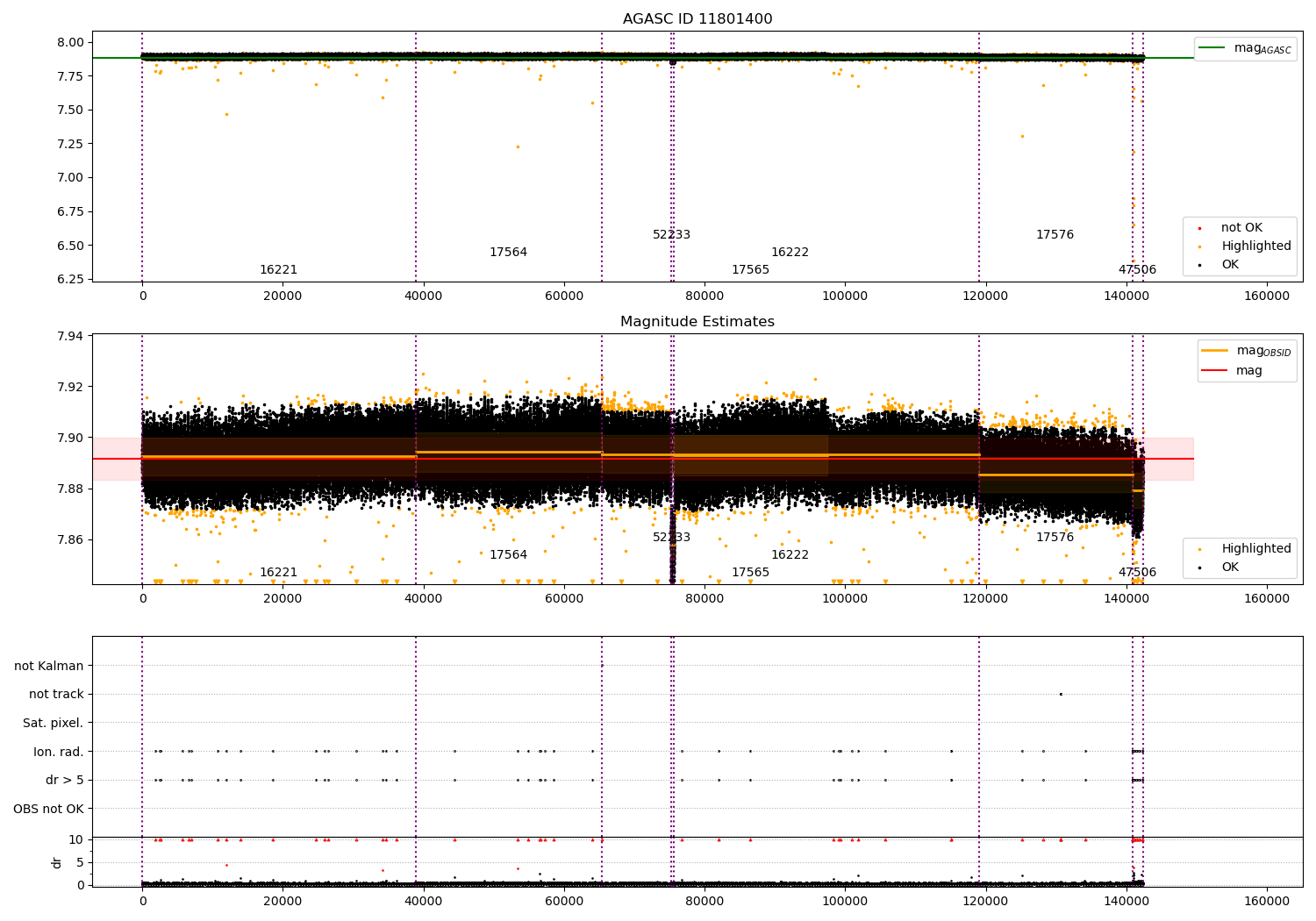The width and height of the screenshot is (1316, 921).
Task: Click the 'dr > 5' axis label
Action: point(65,780)
